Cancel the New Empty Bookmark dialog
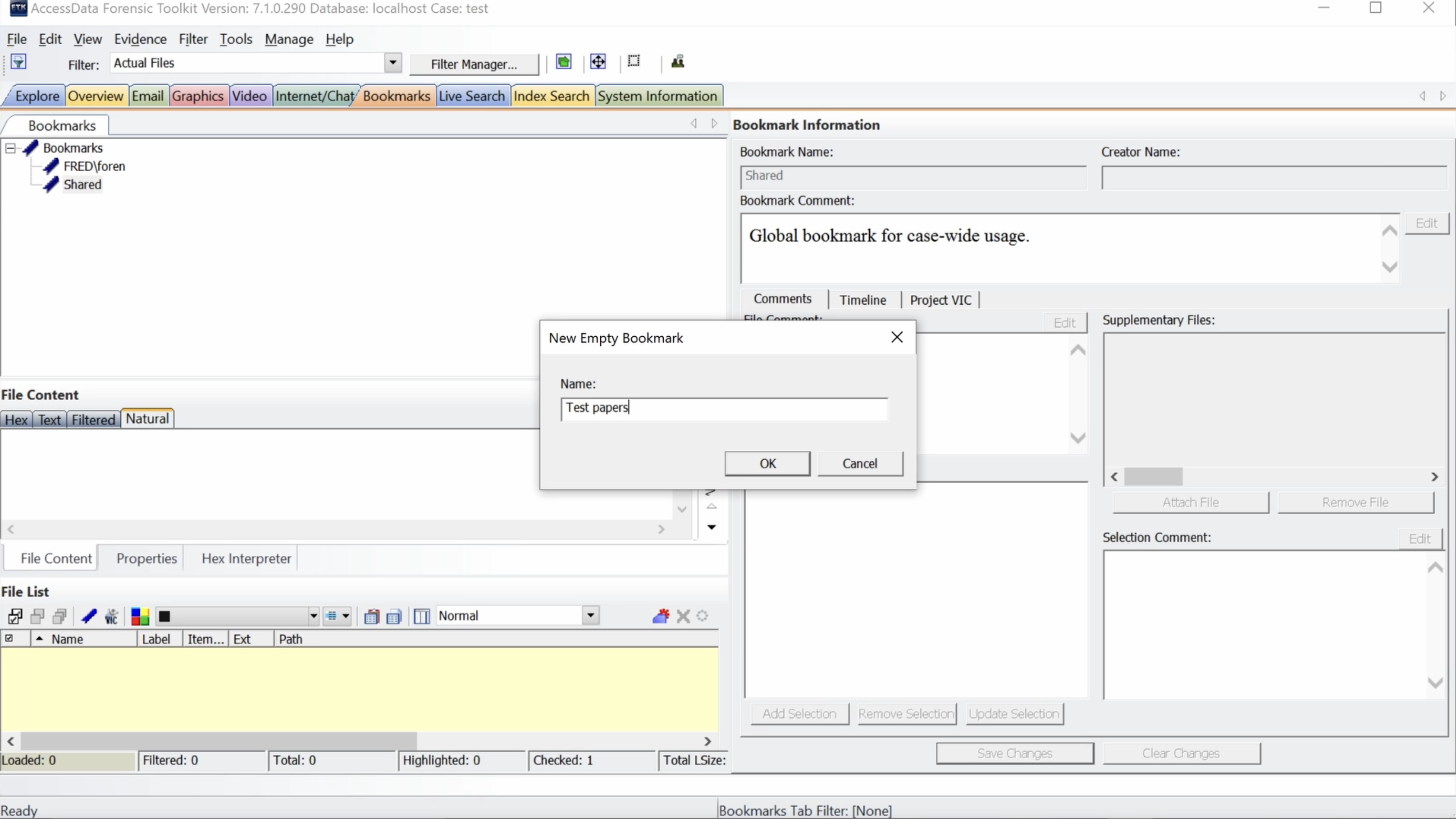1456x819 pixels. pos(860,463)
